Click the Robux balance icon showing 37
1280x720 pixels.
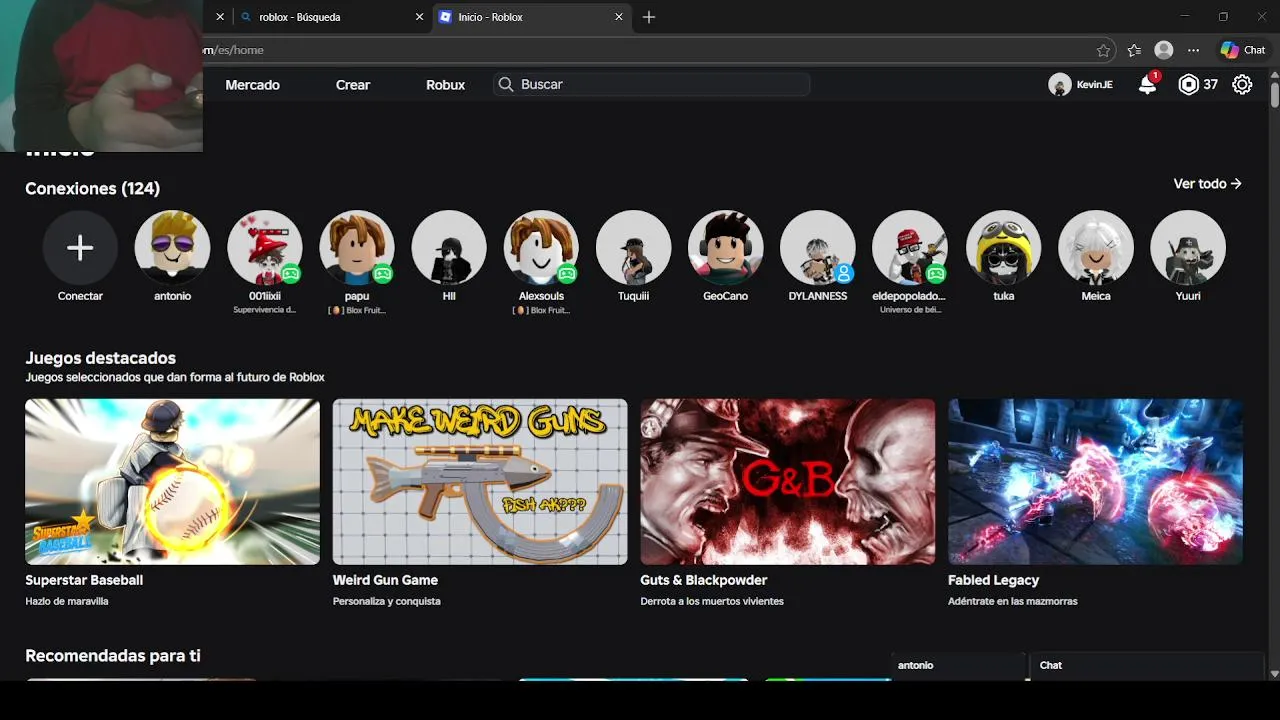[x=1188, y=85]
